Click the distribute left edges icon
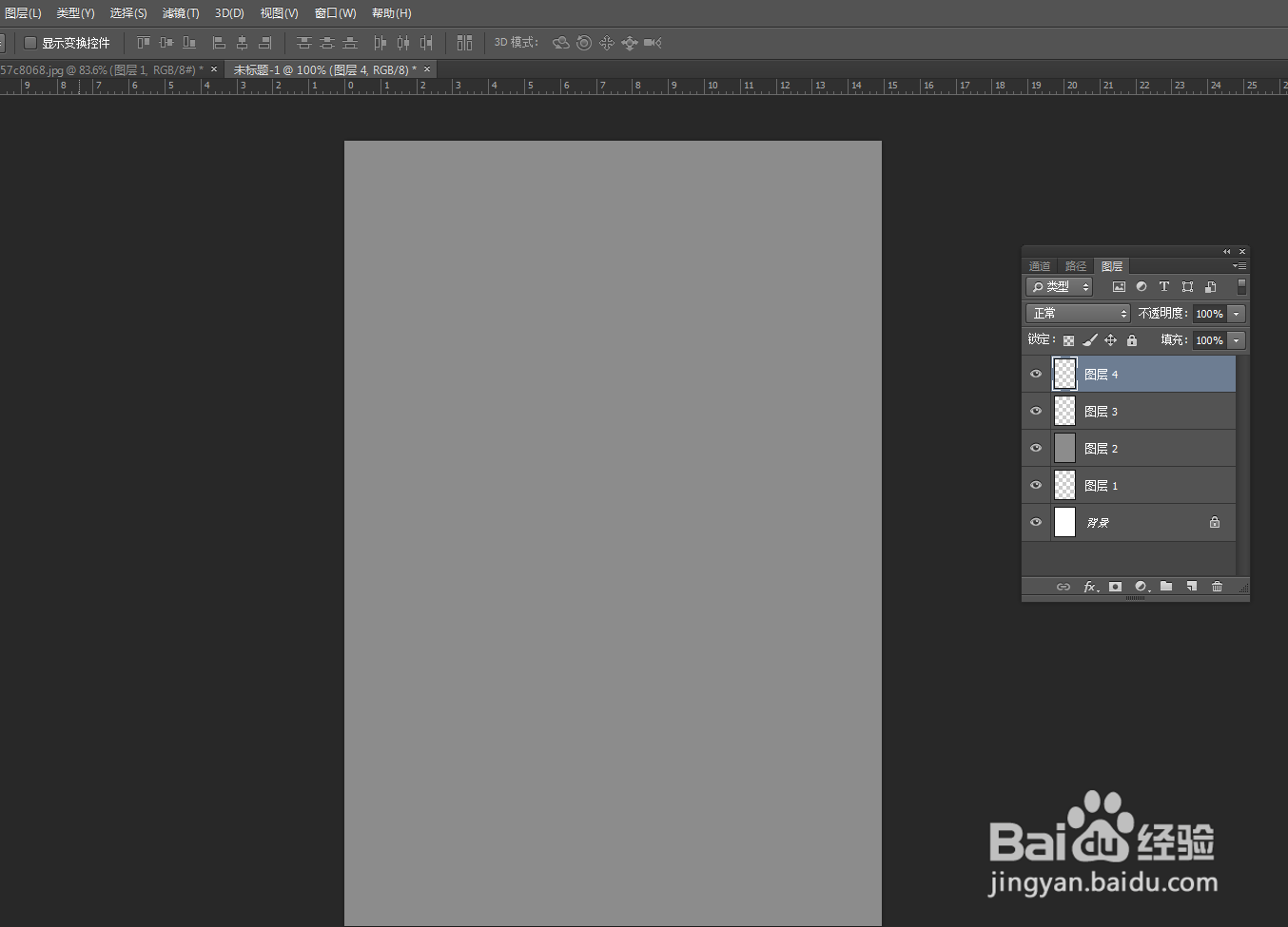This screenshot has width=1288, height=927. pos(381,43)
